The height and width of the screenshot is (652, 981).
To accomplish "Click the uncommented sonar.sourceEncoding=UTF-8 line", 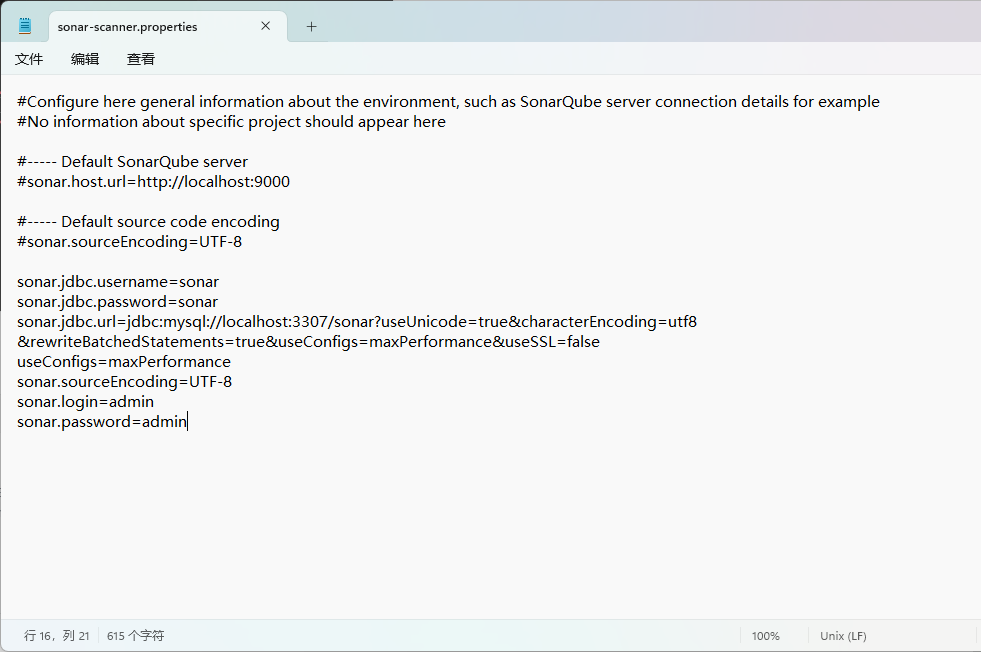I will point(125,382).
